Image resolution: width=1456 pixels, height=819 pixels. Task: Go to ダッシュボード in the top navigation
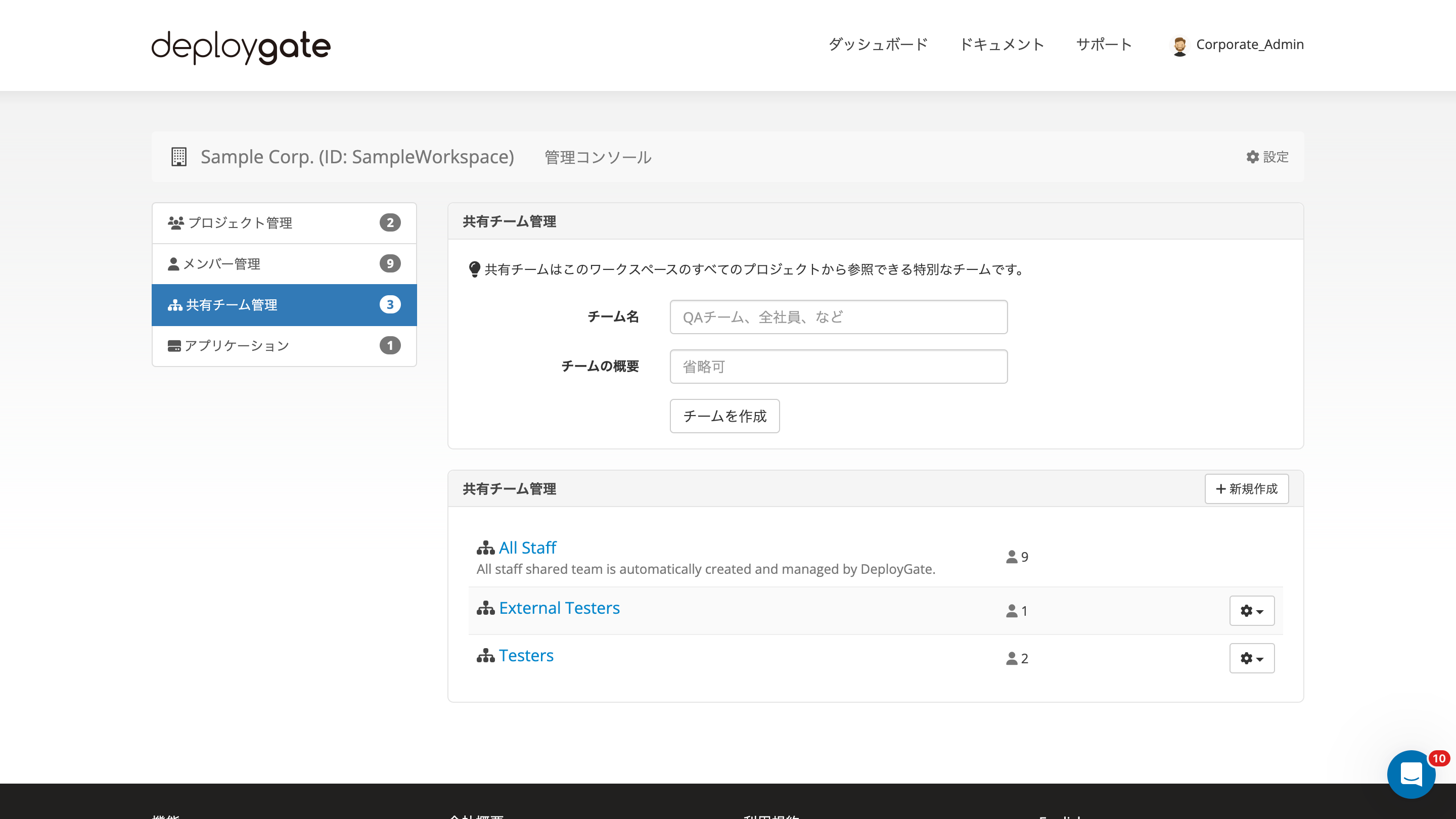[877, 44]
